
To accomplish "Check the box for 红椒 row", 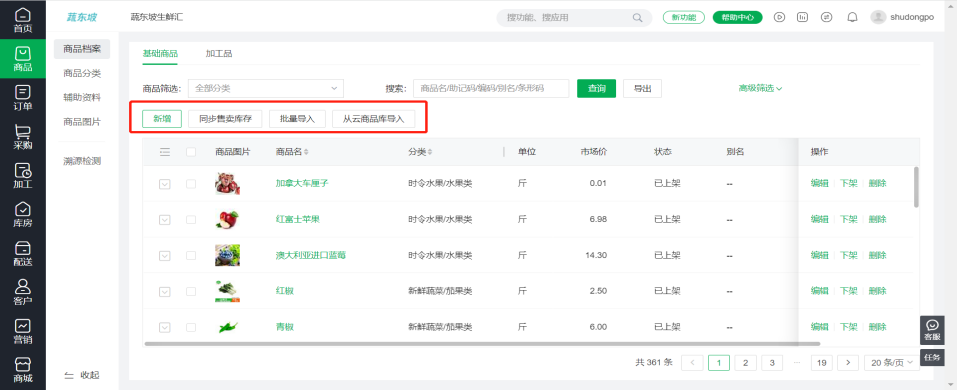I will [191, 292].
